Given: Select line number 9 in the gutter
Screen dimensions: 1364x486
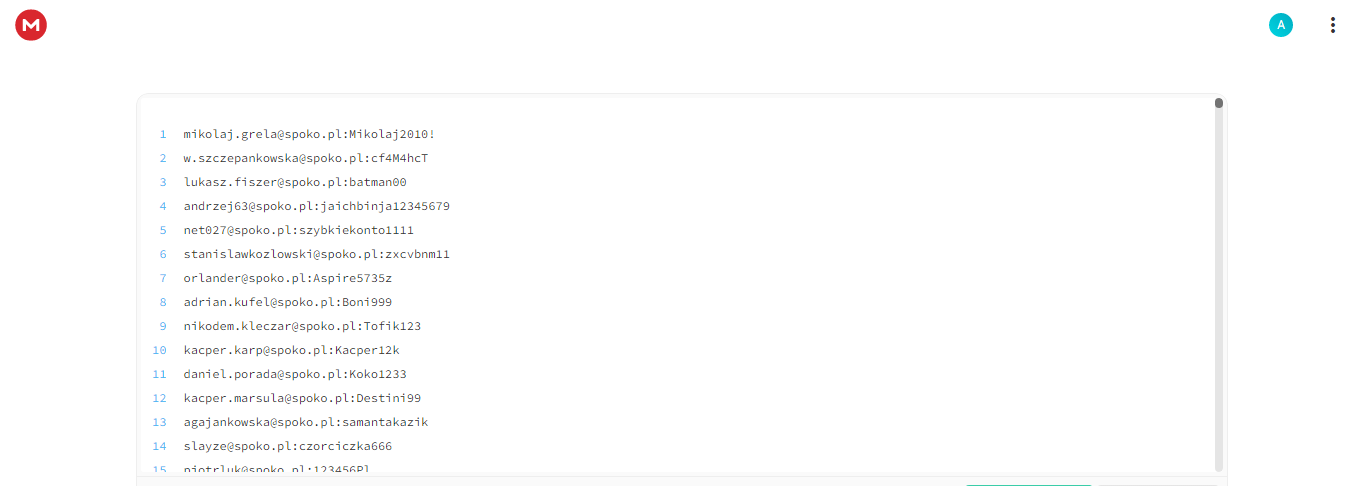Looking at the screenshot, I should [162, 326].
